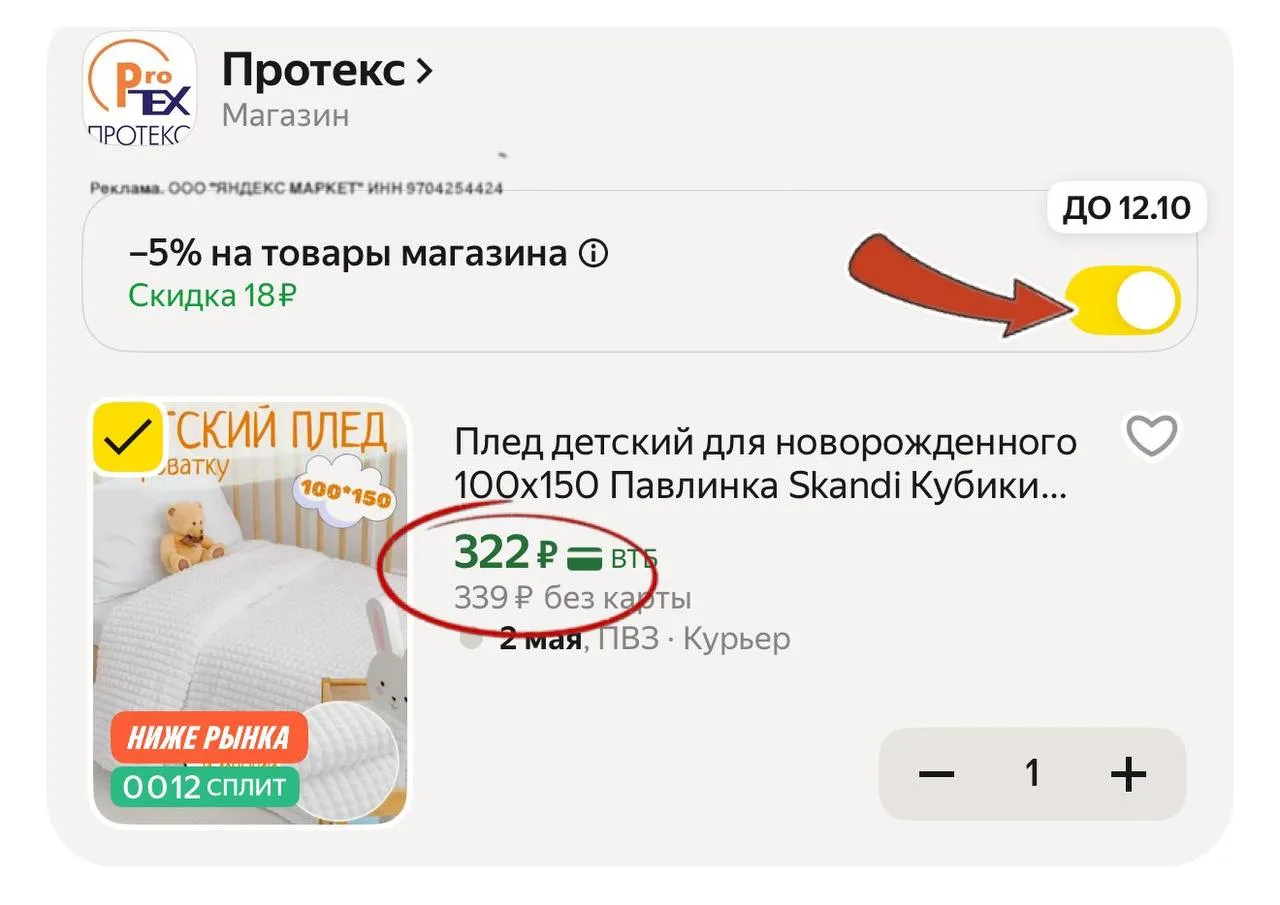Expand the store via the chevron next to Протекс
Image resolution: width=1280 pixels, height=905 pixels.
(424, 71)
